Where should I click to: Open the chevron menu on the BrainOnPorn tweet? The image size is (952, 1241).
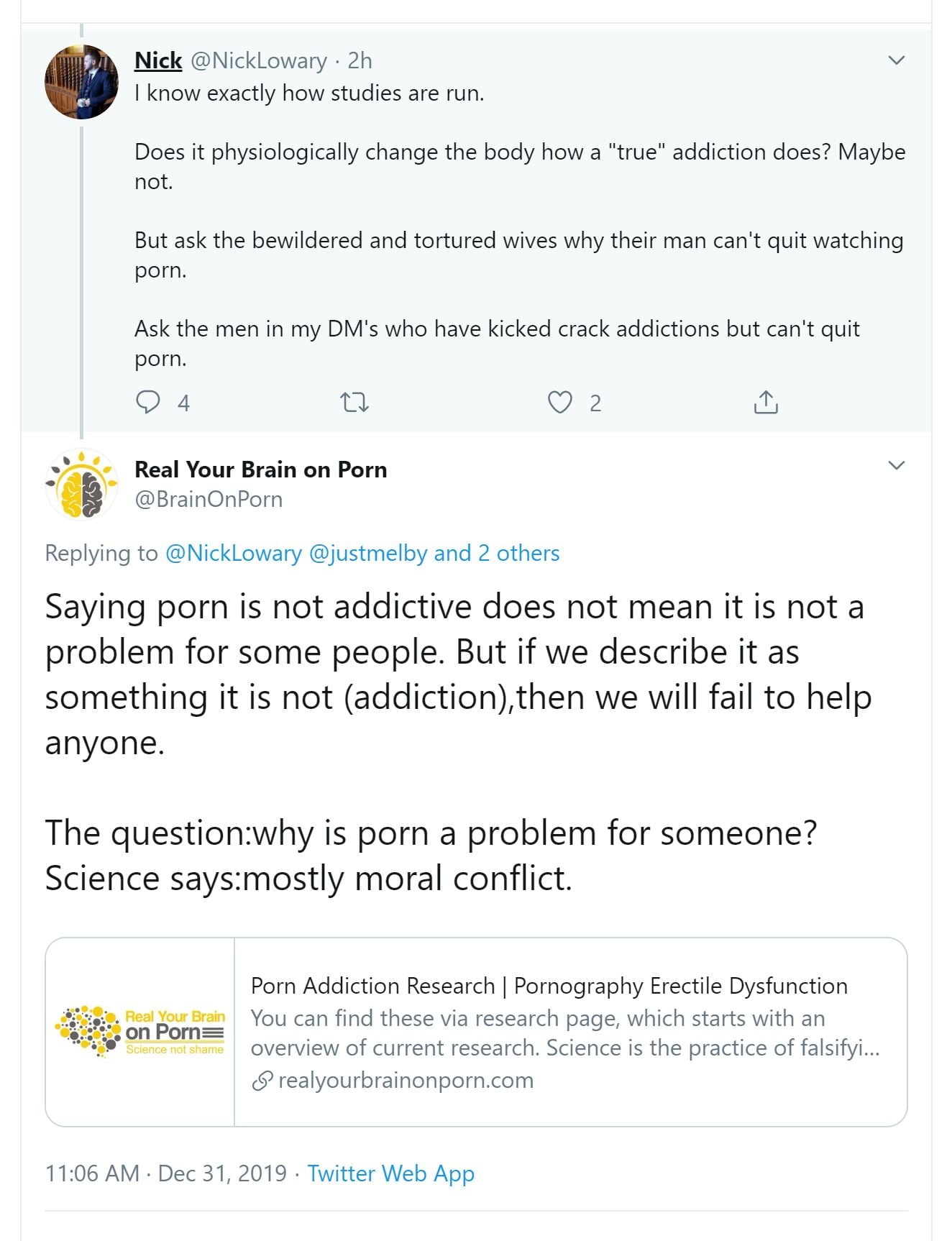click(896, 465)
